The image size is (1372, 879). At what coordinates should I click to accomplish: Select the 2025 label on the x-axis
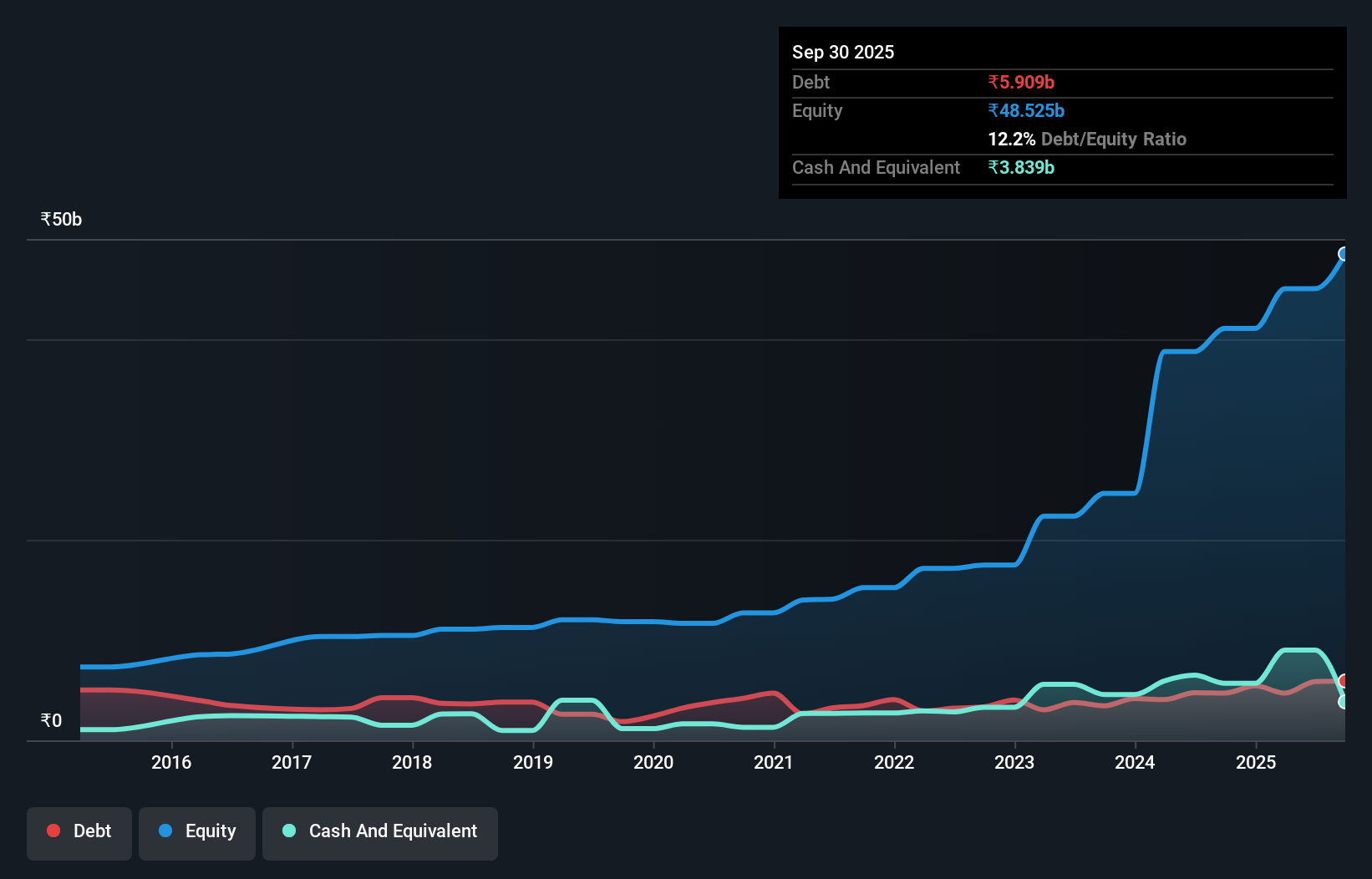(1257, 762)
